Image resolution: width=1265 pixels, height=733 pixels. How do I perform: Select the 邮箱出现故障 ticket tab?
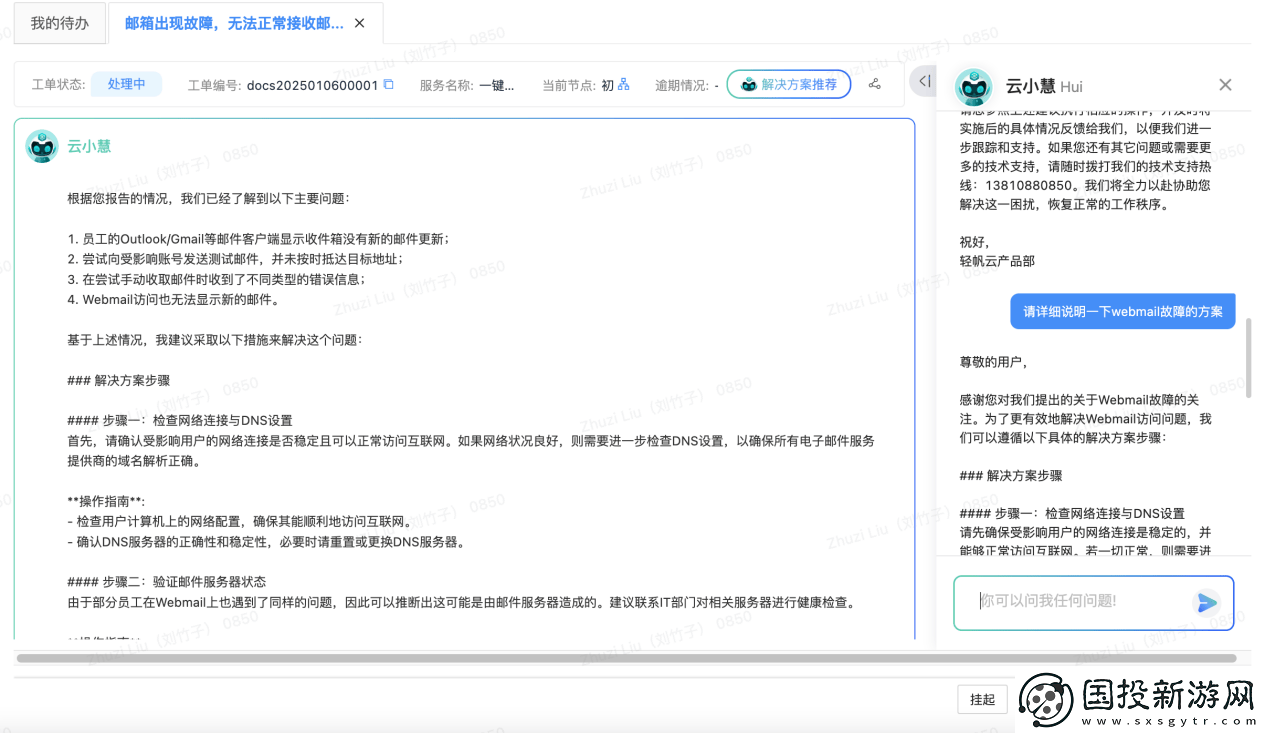[x=234, y=23]
